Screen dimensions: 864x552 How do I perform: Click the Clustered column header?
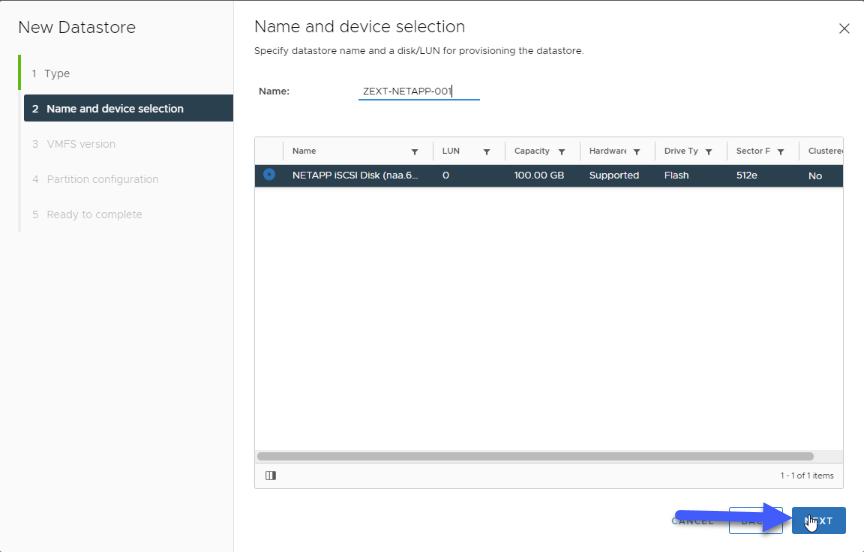(x=824, y=151)
